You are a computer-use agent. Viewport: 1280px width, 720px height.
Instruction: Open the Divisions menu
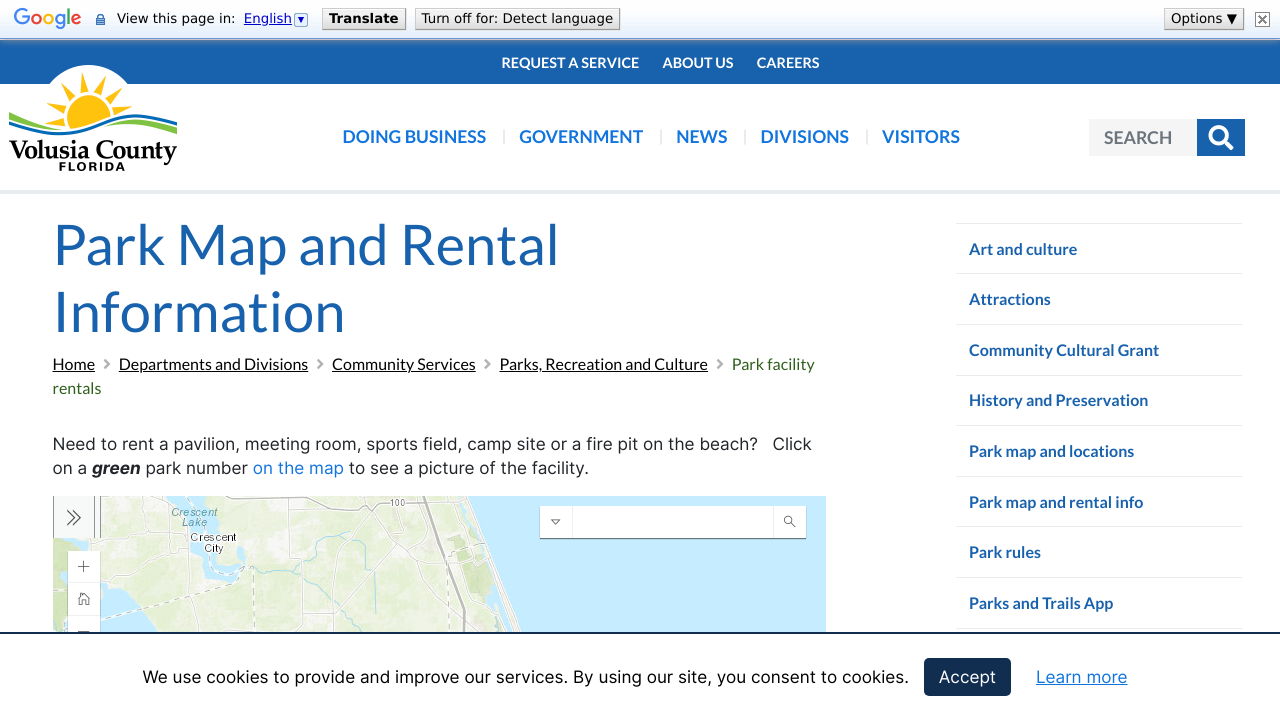pyautogui.click(x=805, y=137)
